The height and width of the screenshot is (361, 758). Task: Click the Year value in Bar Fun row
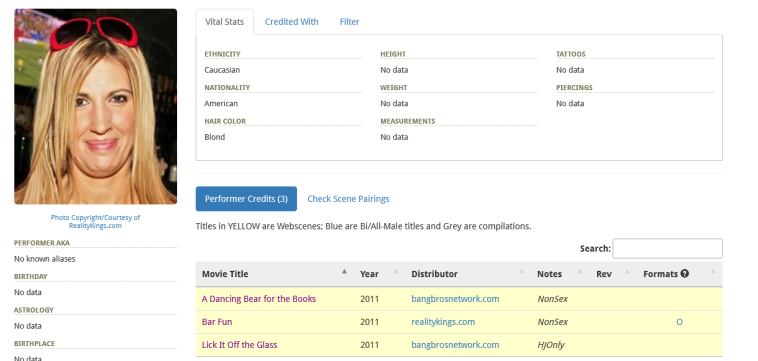[369, 322]
